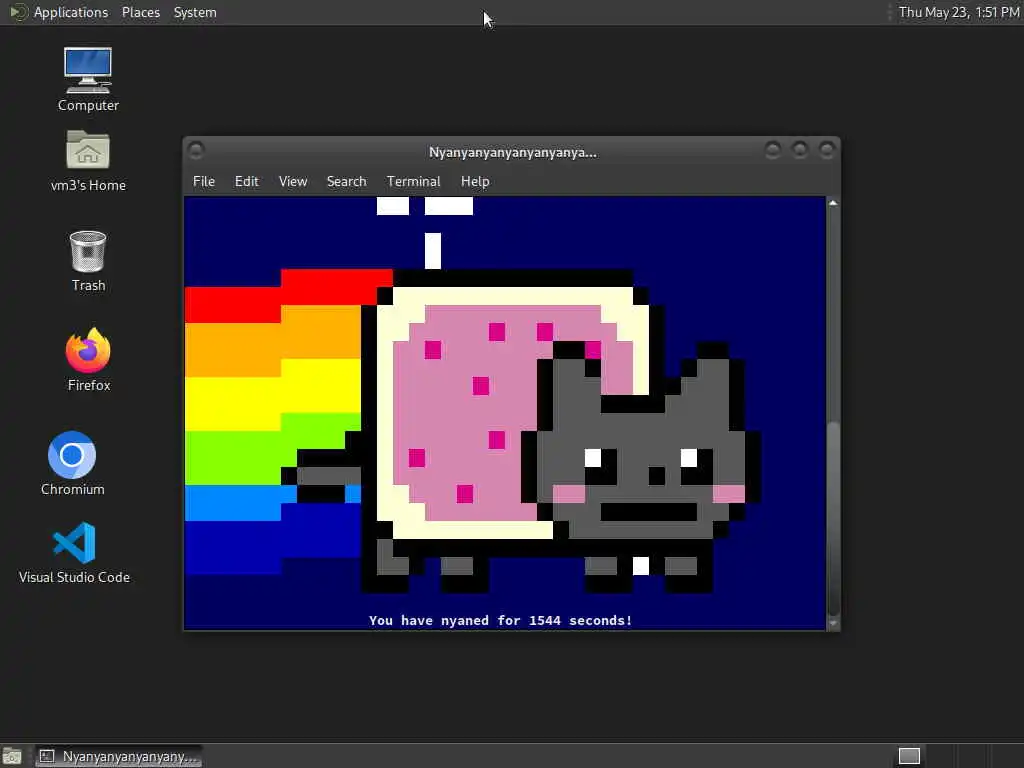Launch Firefox from the desktop

click(x=88, y=359)
